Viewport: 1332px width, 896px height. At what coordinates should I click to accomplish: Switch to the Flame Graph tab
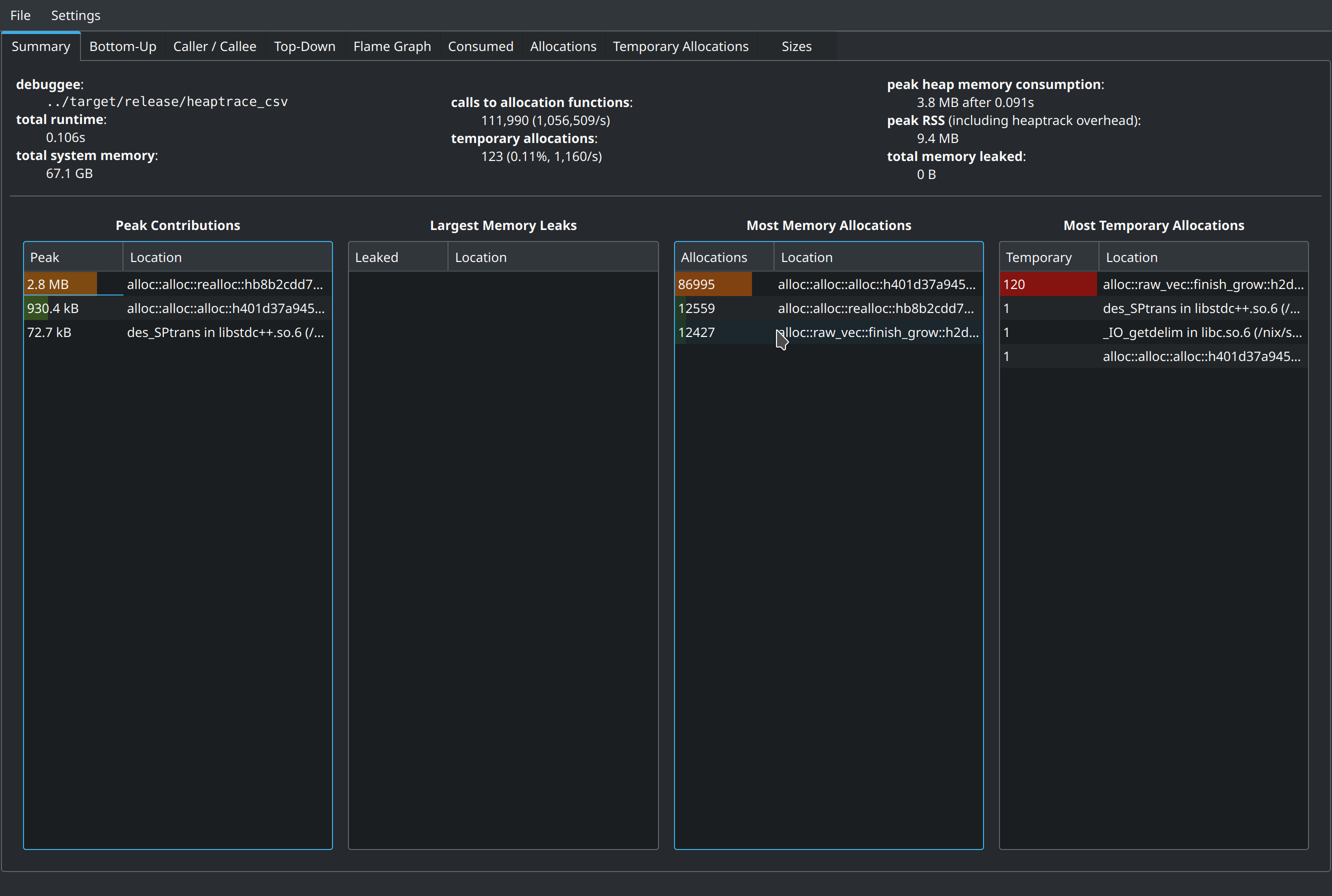click(x=392, y=46)
